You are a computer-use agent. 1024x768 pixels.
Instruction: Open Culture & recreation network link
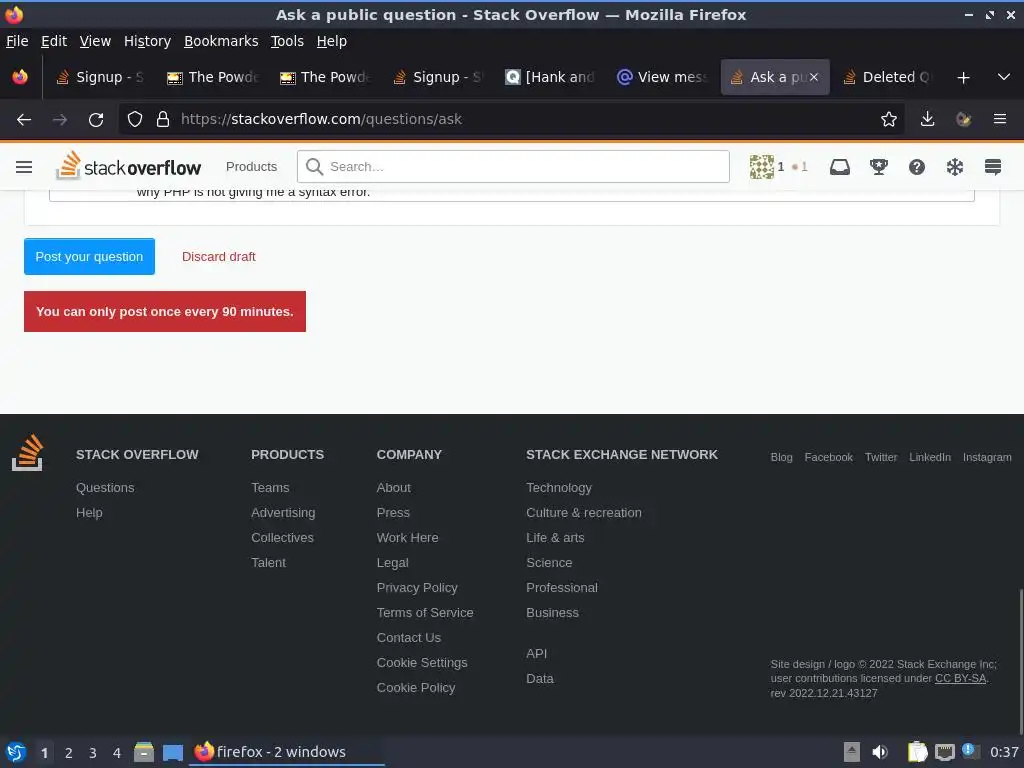point(584,513)
